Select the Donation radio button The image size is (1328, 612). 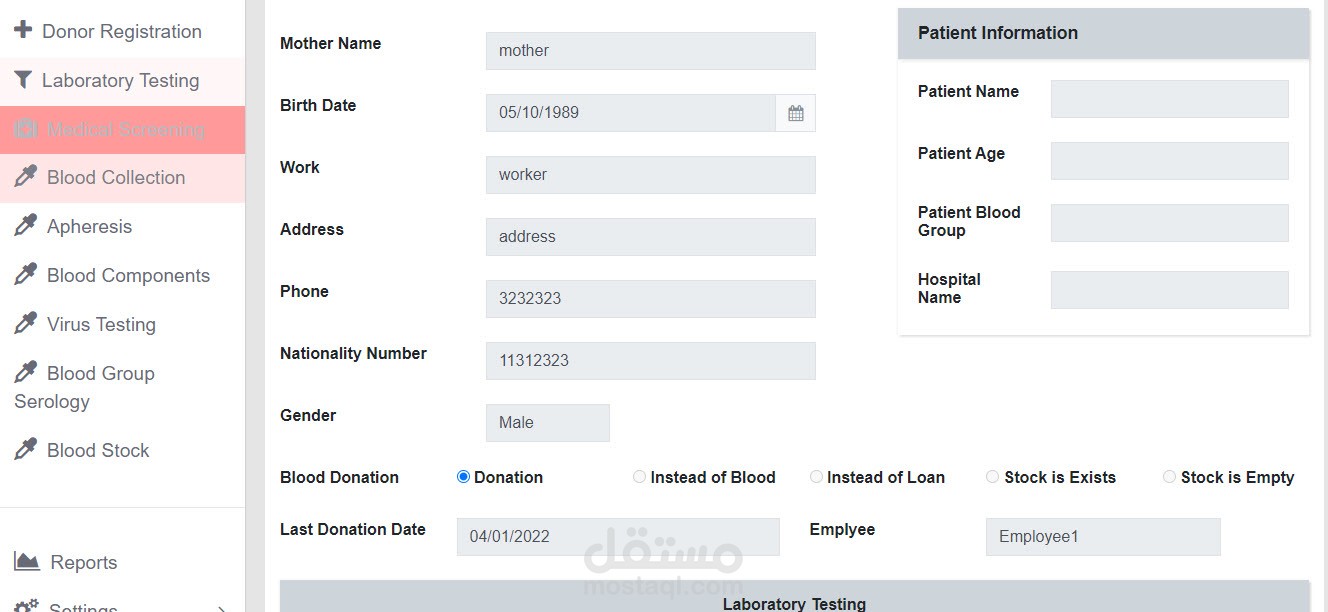click(463, 477)
